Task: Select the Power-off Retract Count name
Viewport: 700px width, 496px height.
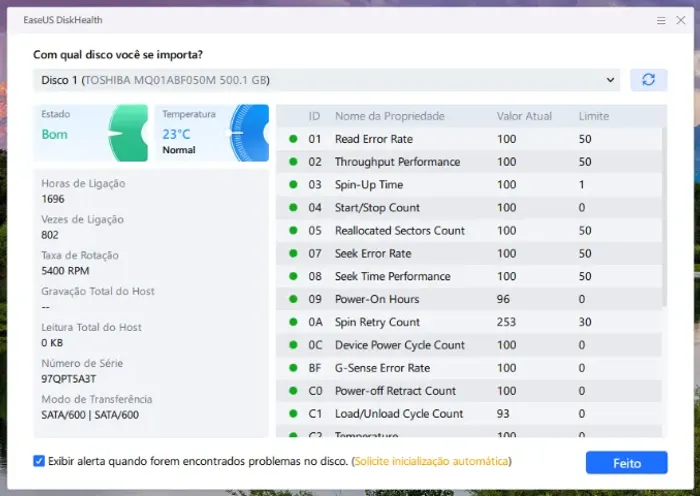Action: click(x=395, y=391)
